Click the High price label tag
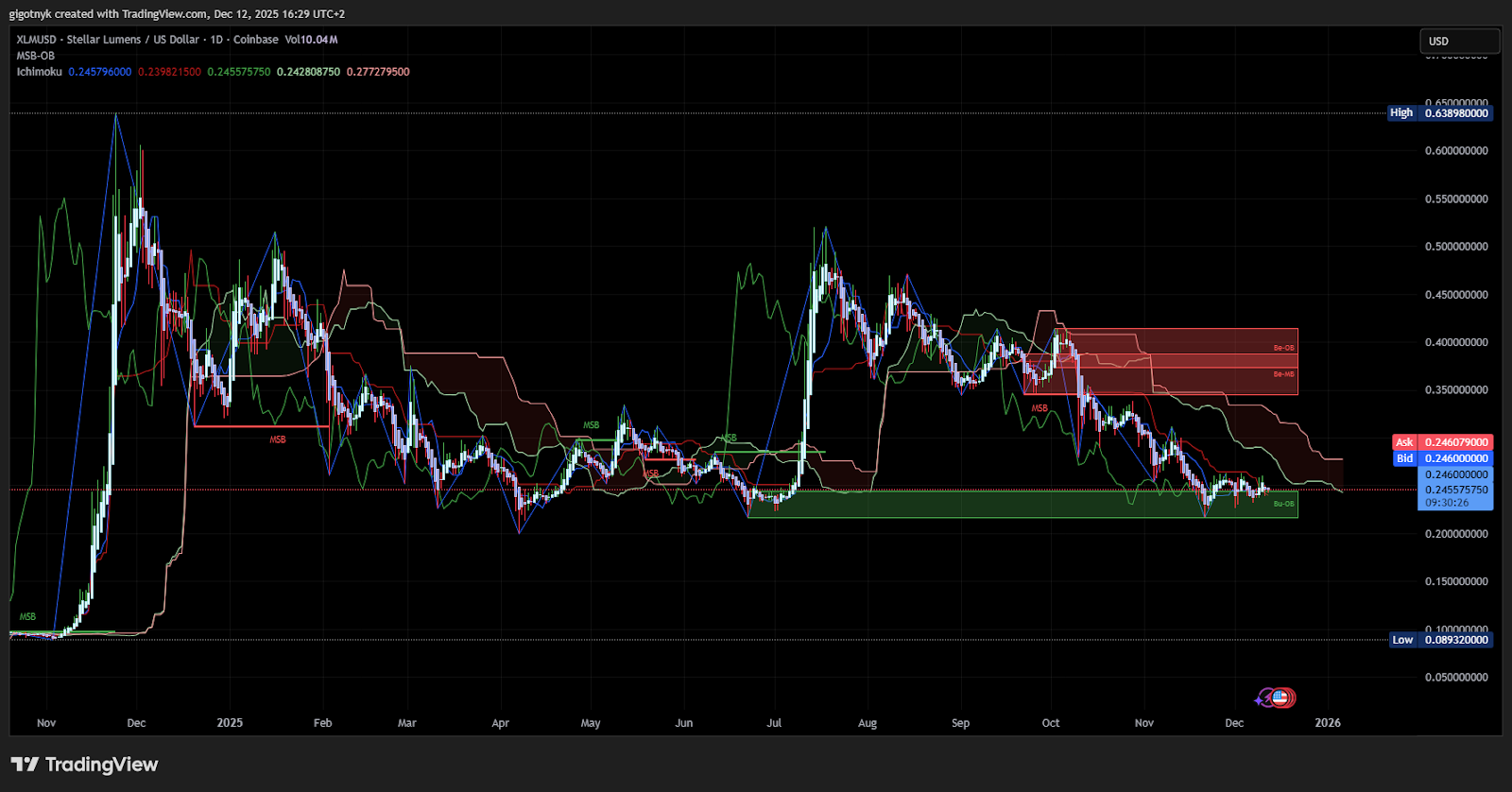Screen dimensions: 1512x792 point(1400,113)
